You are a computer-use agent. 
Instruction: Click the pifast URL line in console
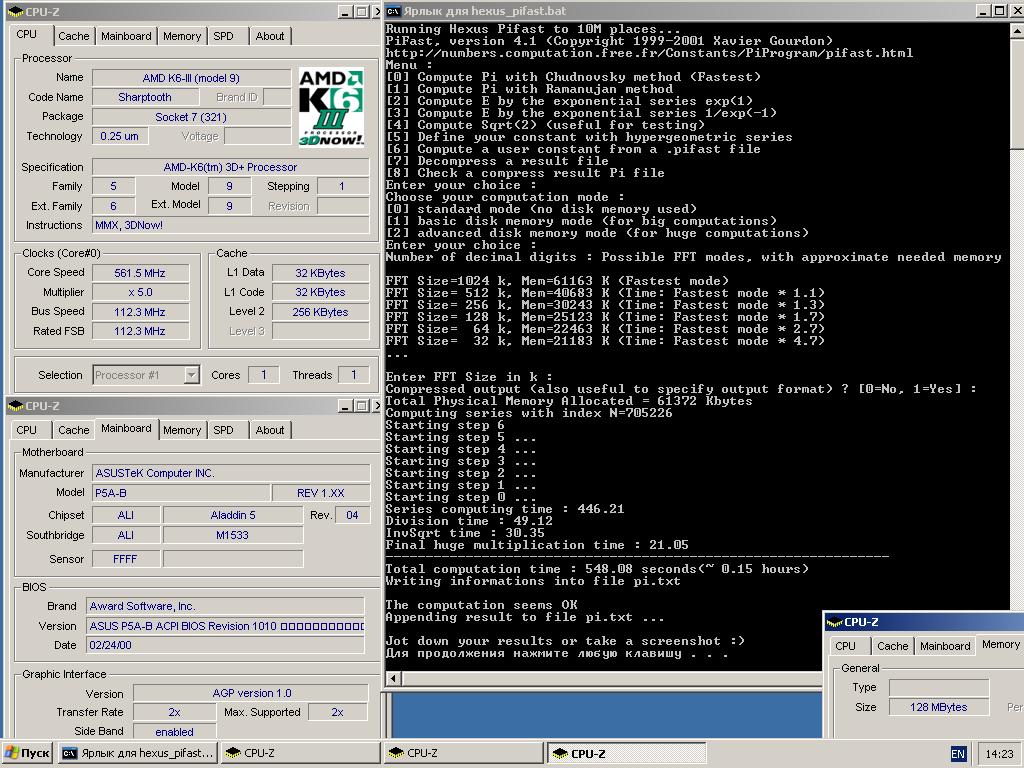coord(649,53)
